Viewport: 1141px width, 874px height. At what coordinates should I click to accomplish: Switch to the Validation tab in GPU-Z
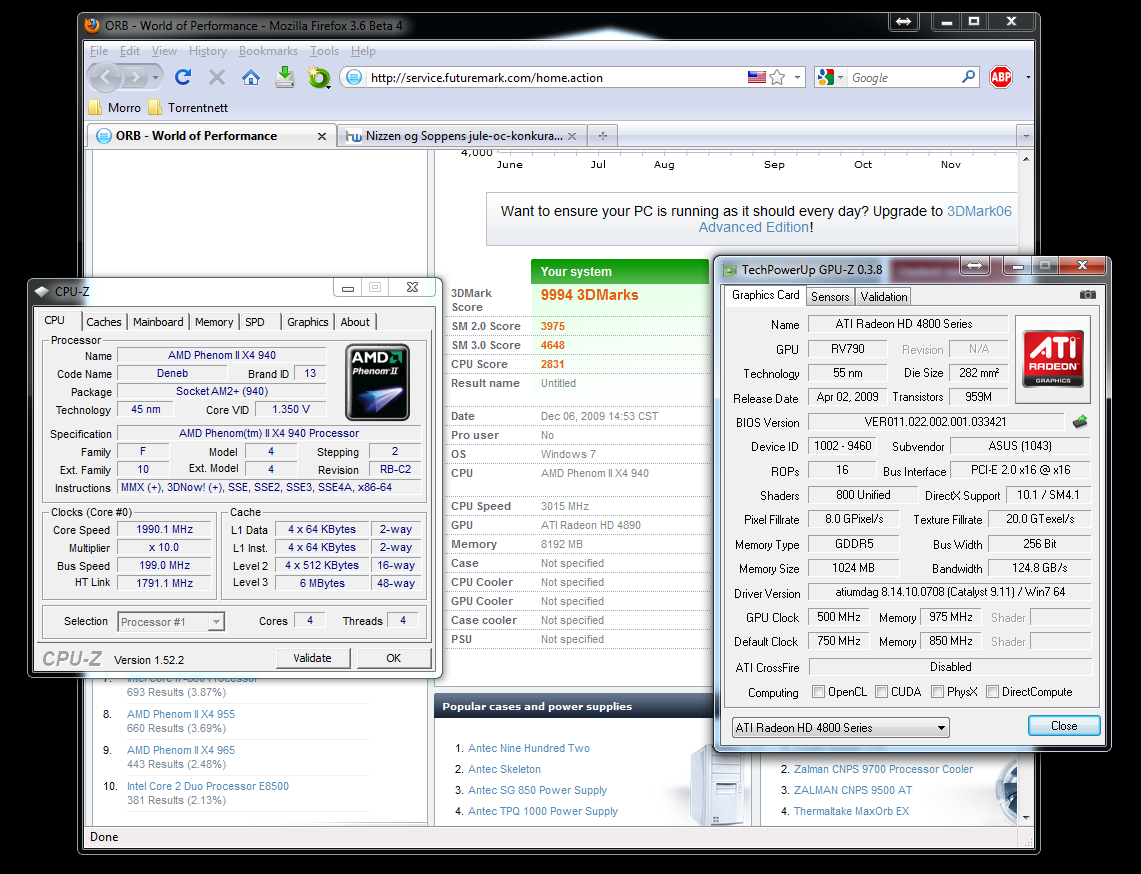pos(883,296)
